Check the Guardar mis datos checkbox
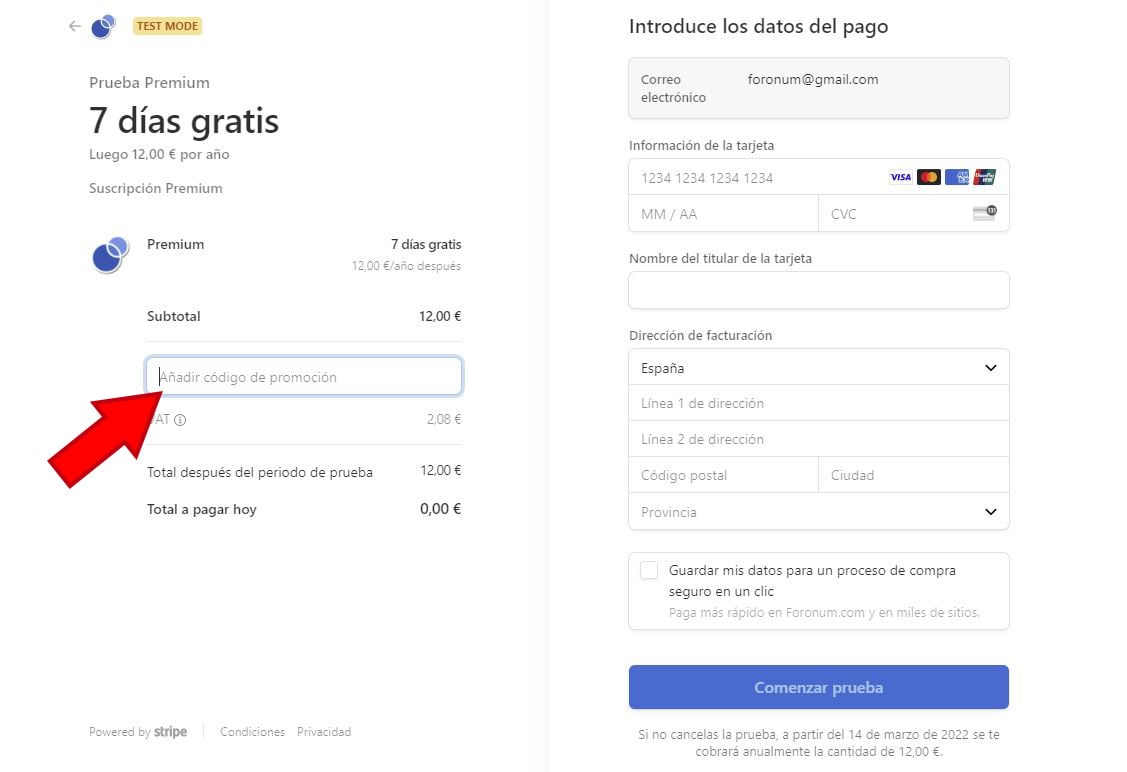The width and height of the screenshot is (1127, 772). tap(649, 570)
